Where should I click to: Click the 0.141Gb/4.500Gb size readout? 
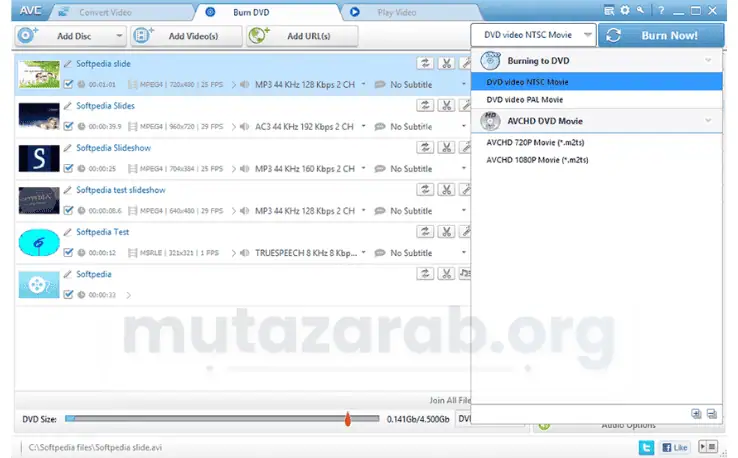[x=418, y=419]
